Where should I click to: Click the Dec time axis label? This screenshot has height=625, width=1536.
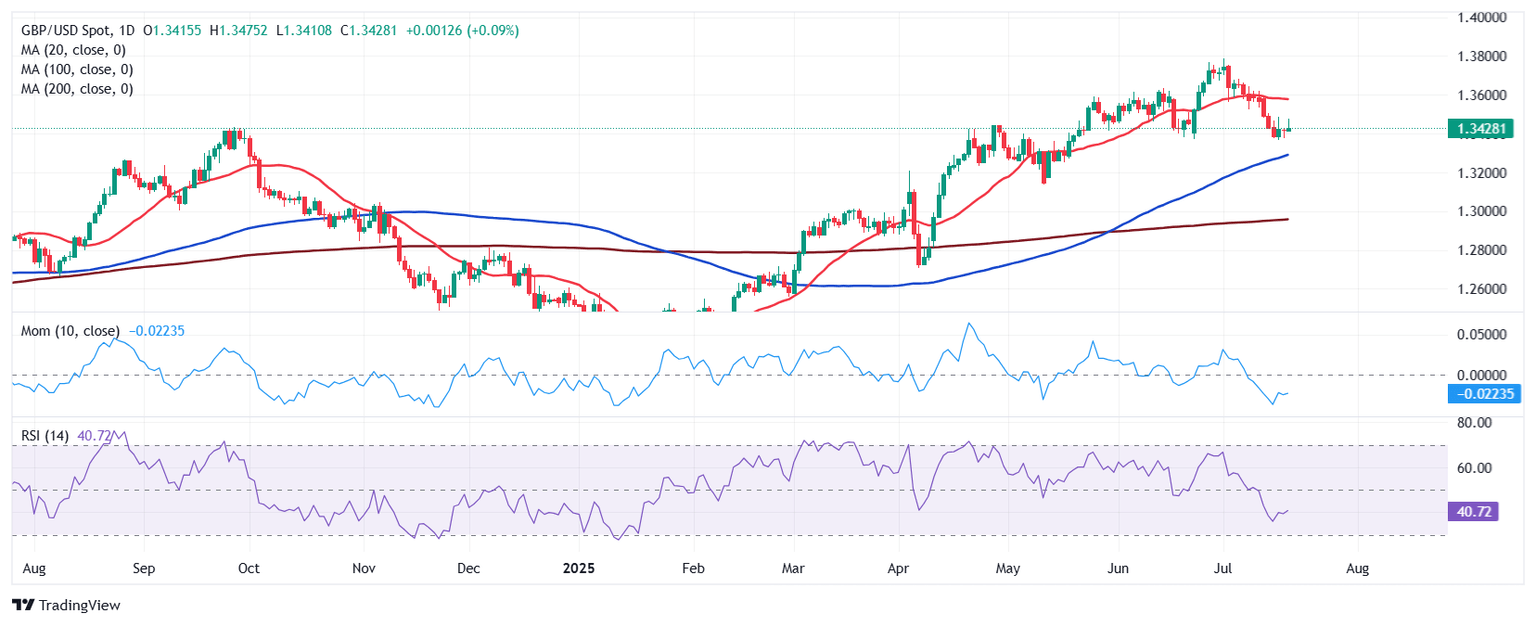(469, 569)
